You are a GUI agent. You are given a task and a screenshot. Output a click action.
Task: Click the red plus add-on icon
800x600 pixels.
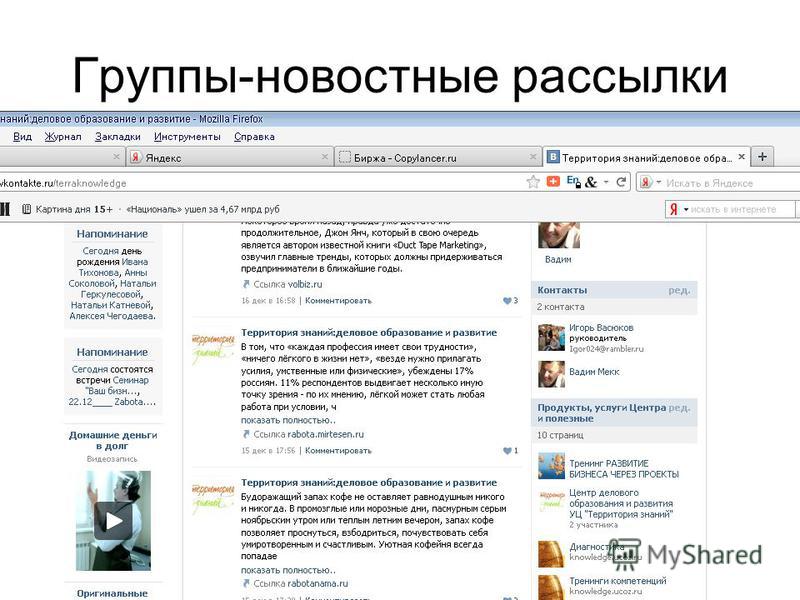(x=553, y=182)
